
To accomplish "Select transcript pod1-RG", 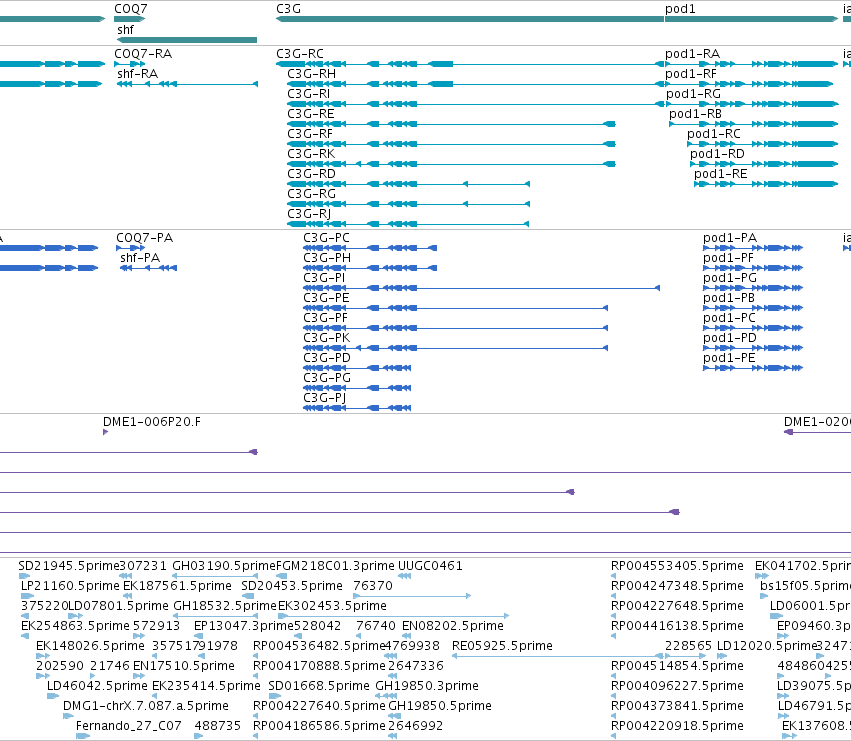I will (x=694, y=94).
